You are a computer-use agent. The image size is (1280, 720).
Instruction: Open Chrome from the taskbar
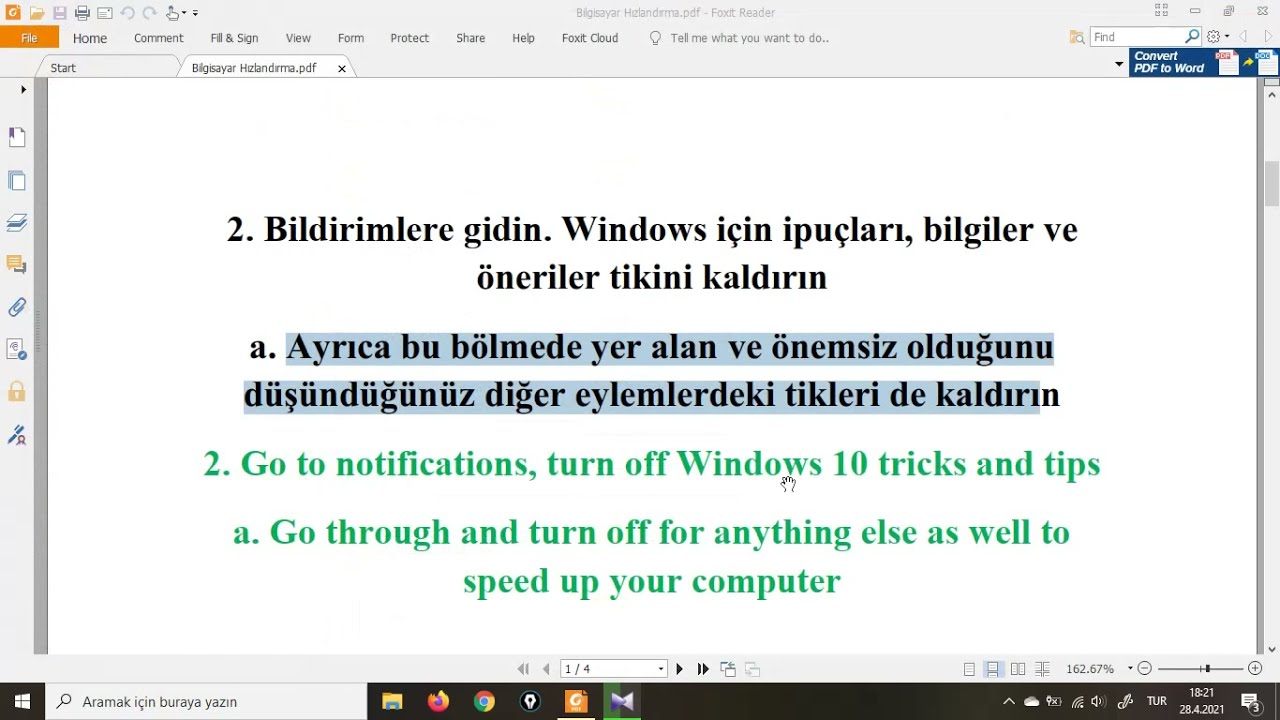tap(484, 702)
